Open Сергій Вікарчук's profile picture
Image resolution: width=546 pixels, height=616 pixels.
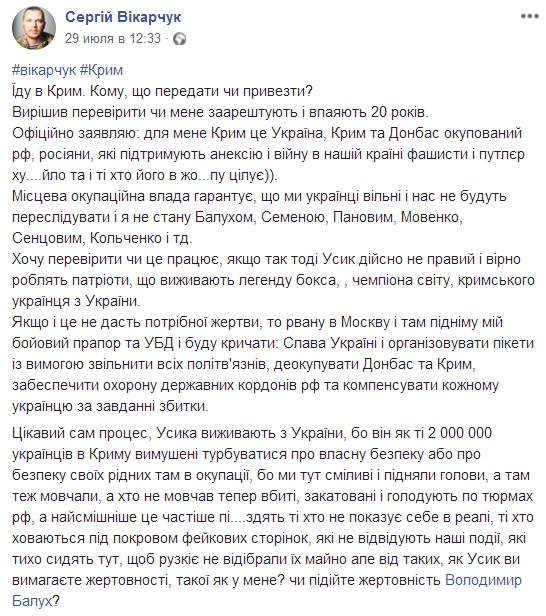tap(34, 28)
